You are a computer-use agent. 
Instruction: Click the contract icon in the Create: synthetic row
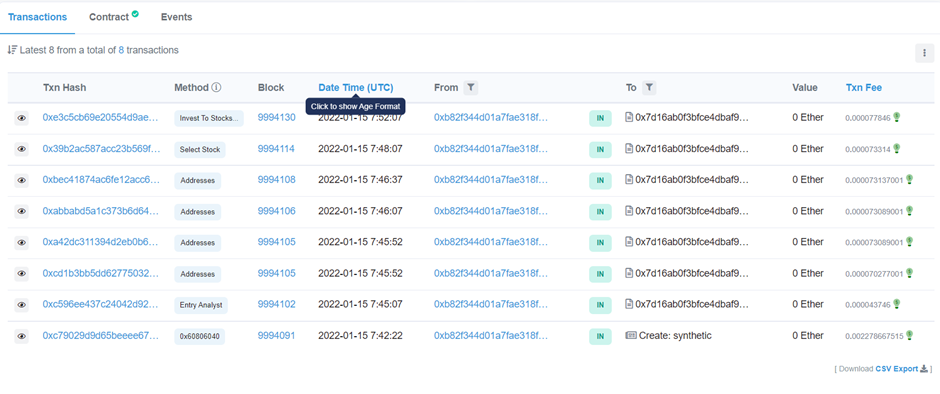[x=631, y=335]
